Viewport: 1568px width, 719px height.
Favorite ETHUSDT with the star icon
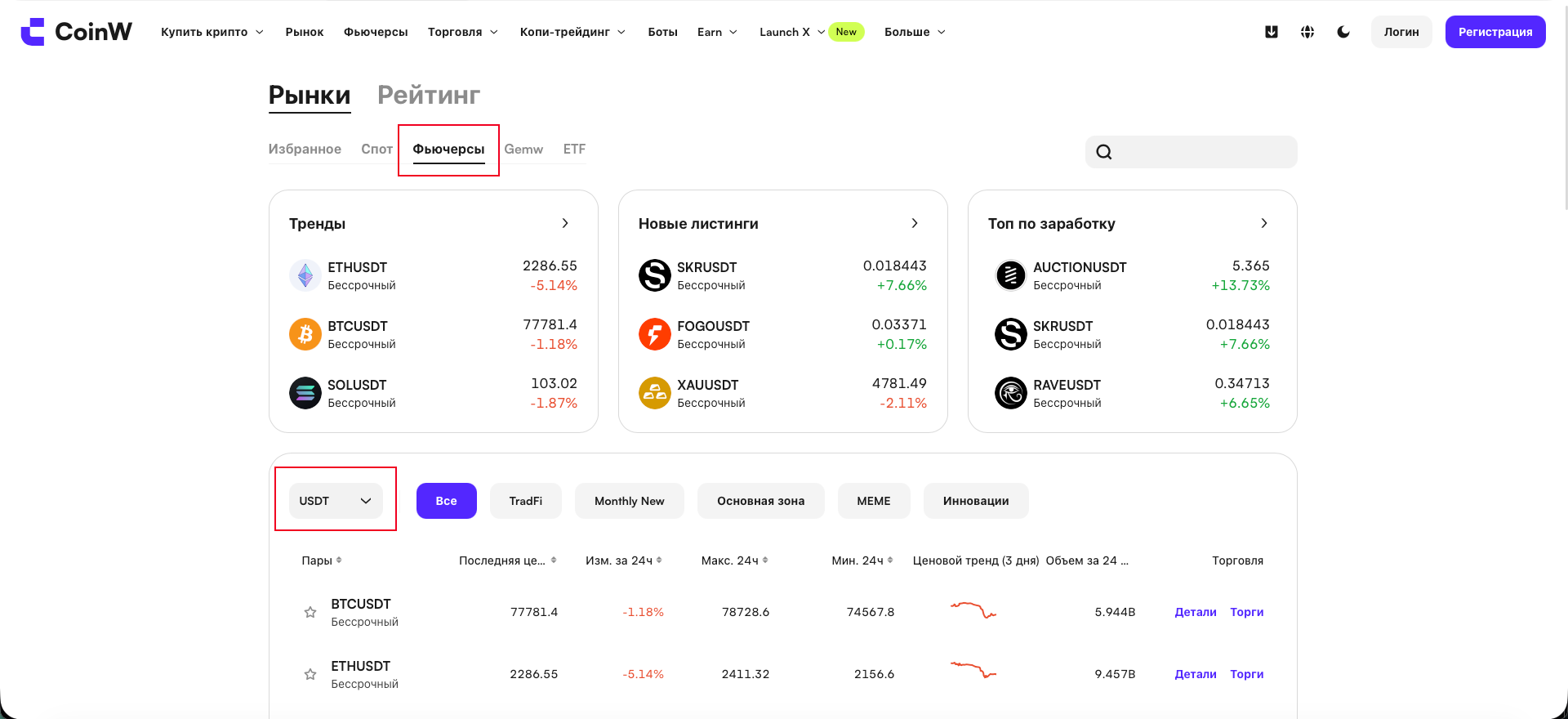point(310,674)
